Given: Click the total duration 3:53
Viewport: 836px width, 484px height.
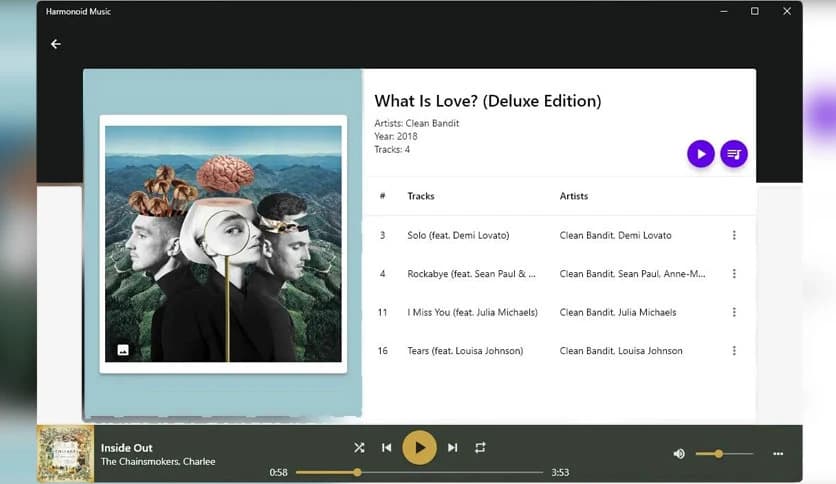Looking at the screenshot, I should tap(560, 472).
